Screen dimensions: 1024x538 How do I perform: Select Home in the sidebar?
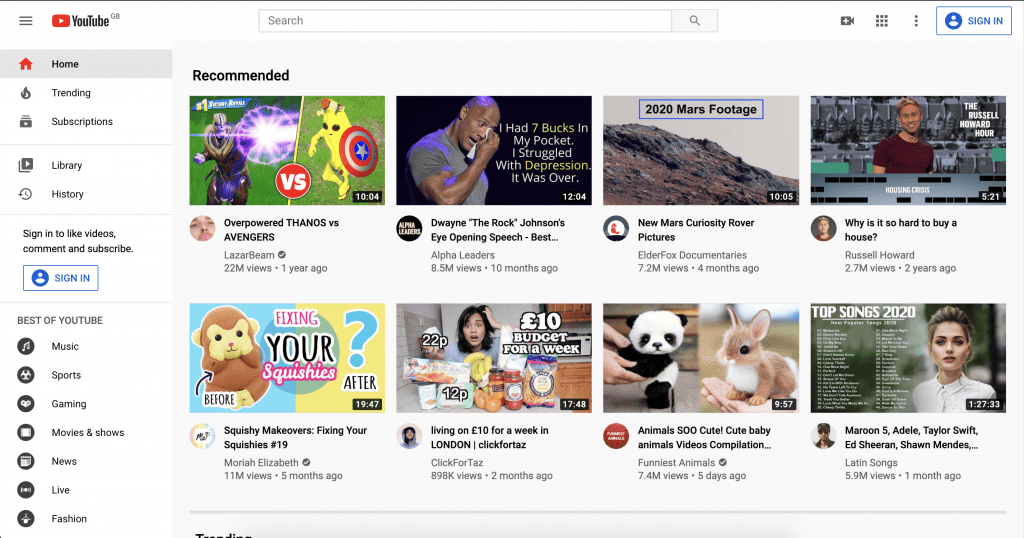[x=86, y=64]
